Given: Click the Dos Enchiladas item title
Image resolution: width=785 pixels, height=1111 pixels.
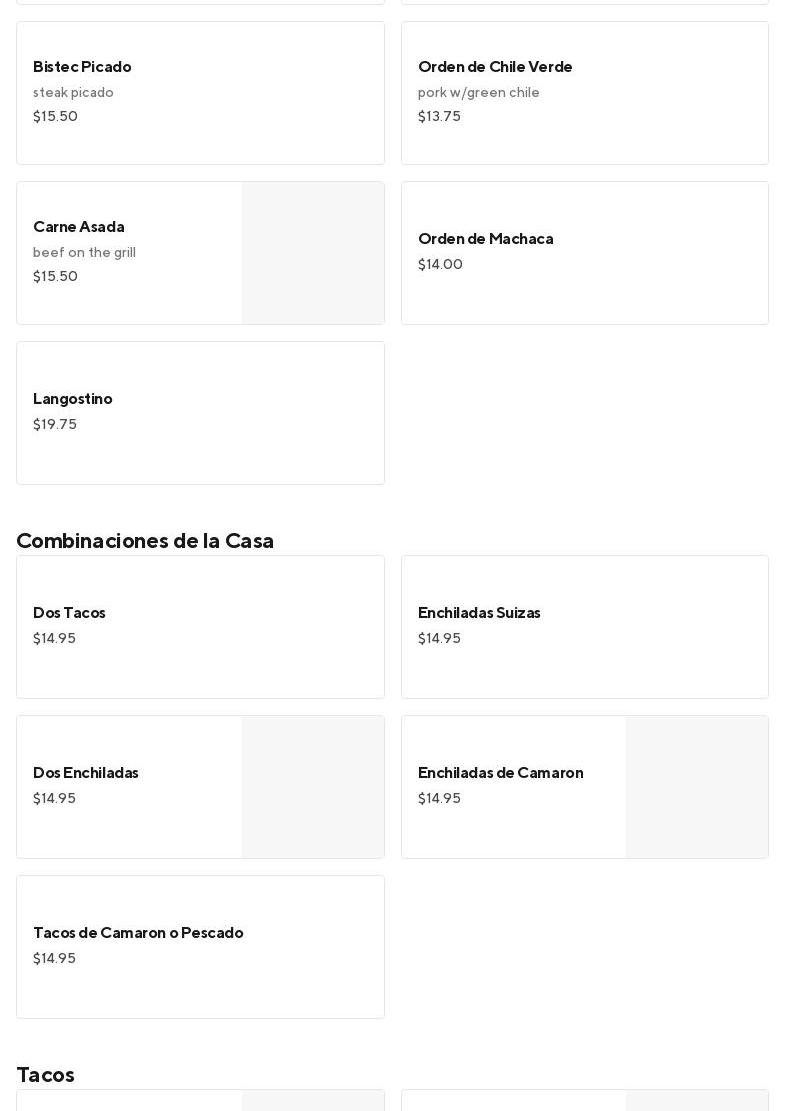Looking at the screenshot, I should click(x=86, y=773).
